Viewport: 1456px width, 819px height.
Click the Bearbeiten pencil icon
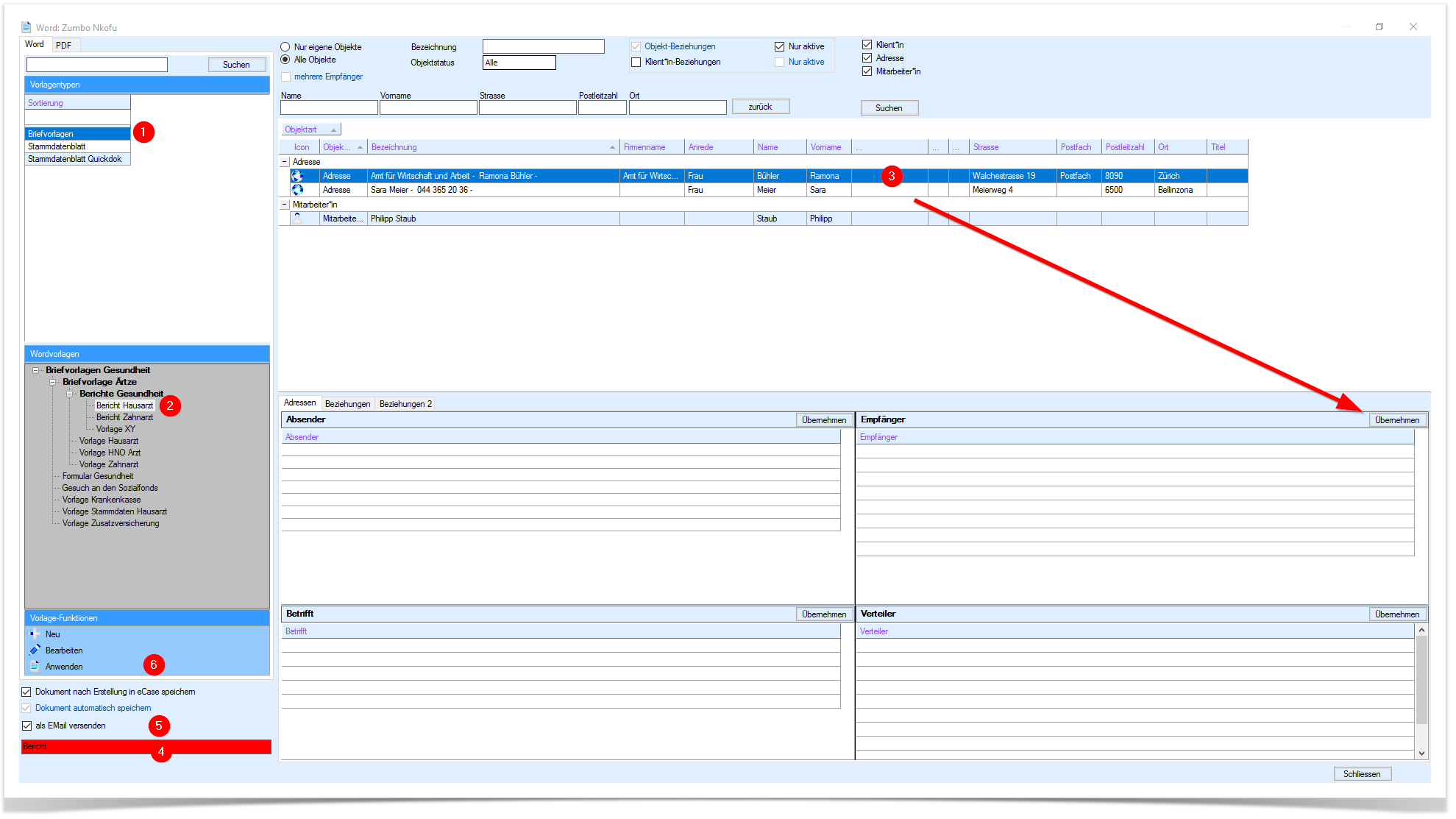pos(35,650)
